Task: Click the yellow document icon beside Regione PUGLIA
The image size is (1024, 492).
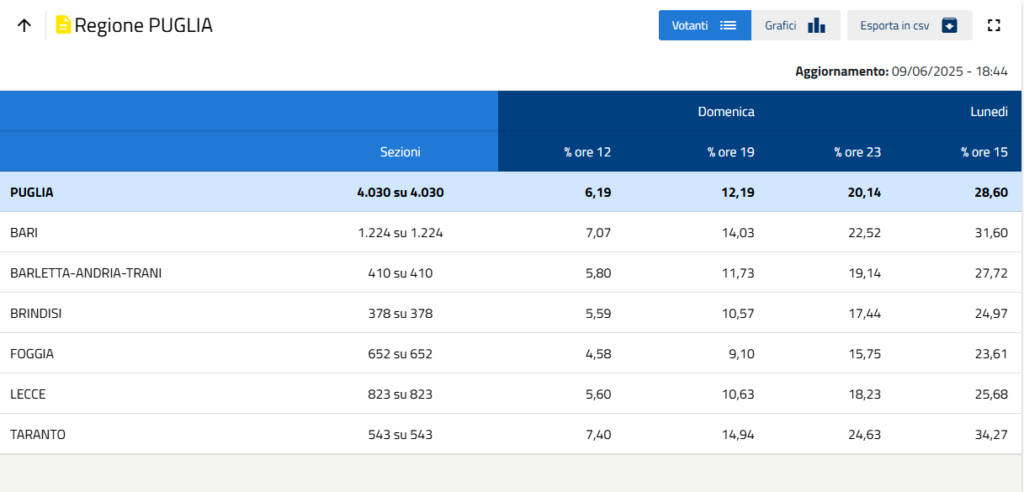Action: click(x=63, y=26)
